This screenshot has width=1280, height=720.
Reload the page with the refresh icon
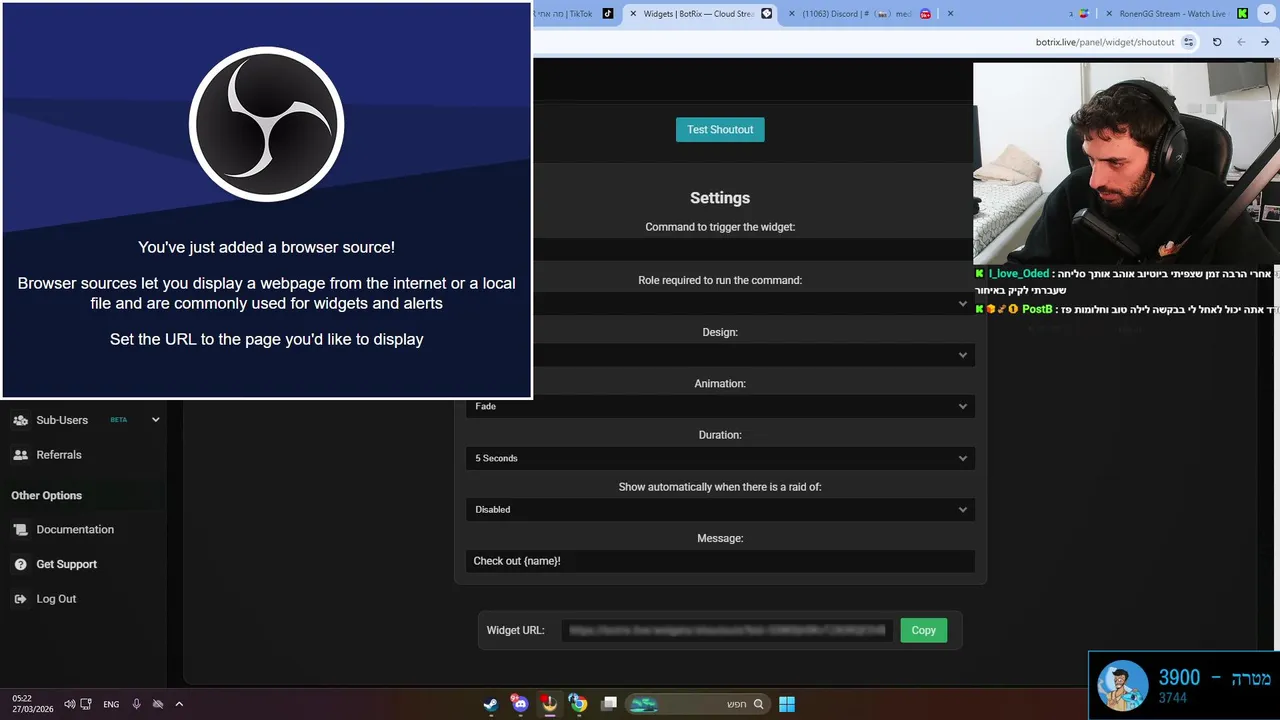[x=1217, y=42]
